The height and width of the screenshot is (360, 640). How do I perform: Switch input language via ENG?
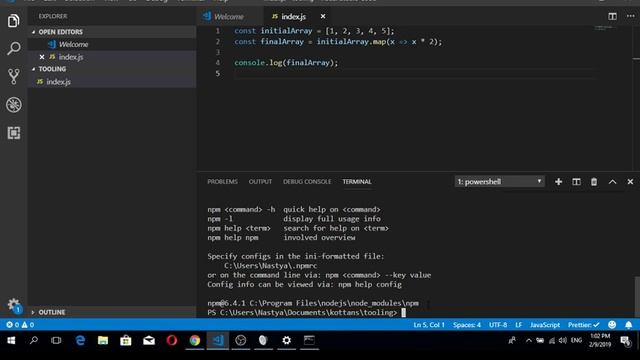[x=576, y=340]
